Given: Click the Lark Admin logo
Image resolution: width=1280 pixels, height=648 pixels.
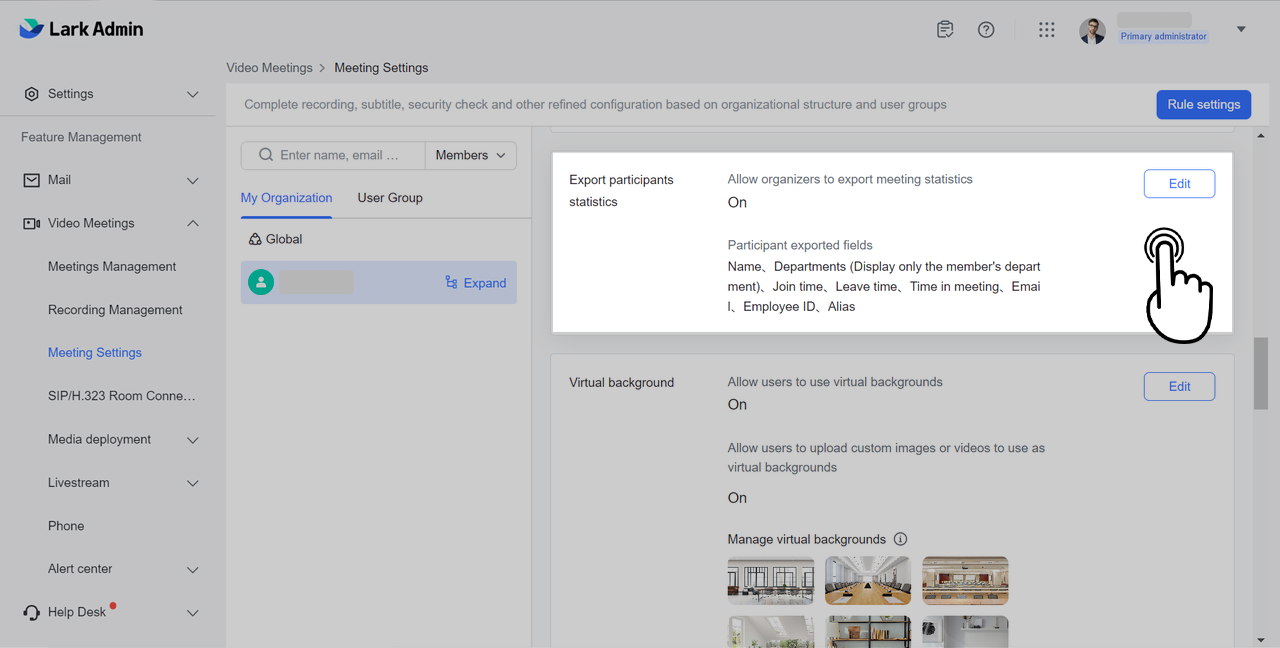Looking at the screenshot, I should (81, 29).
